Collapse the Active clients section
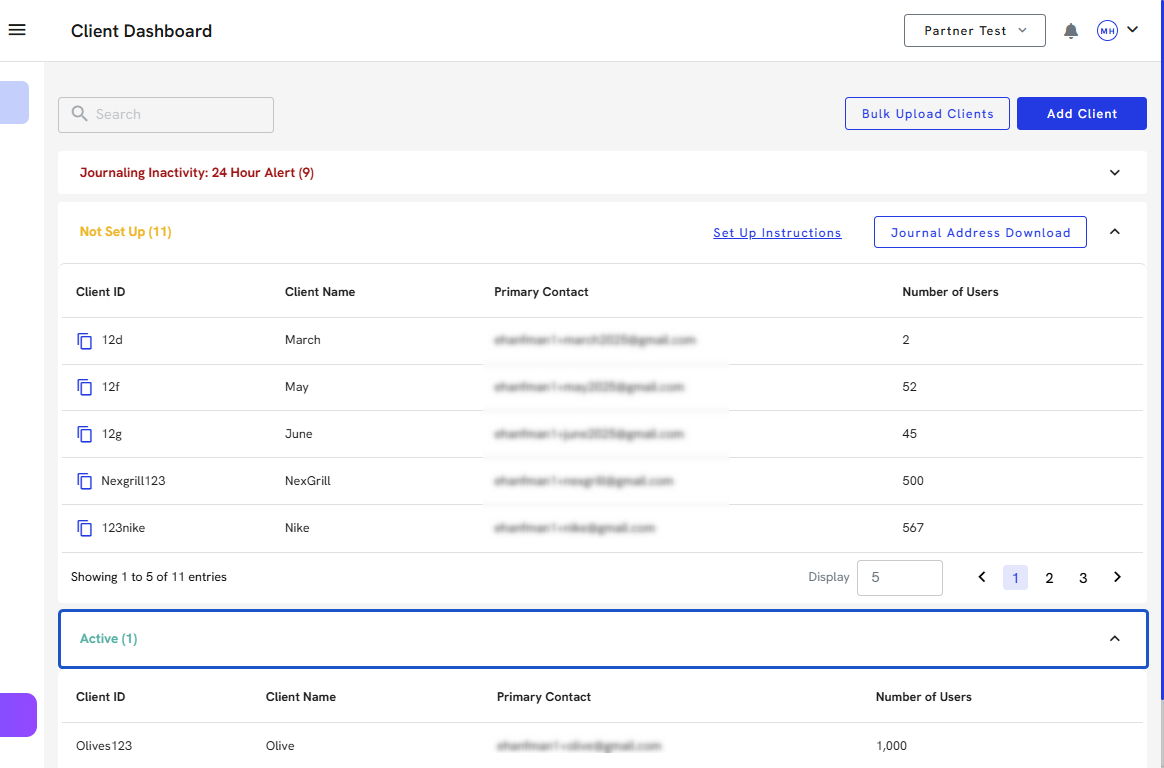 tap(1115, 639)
